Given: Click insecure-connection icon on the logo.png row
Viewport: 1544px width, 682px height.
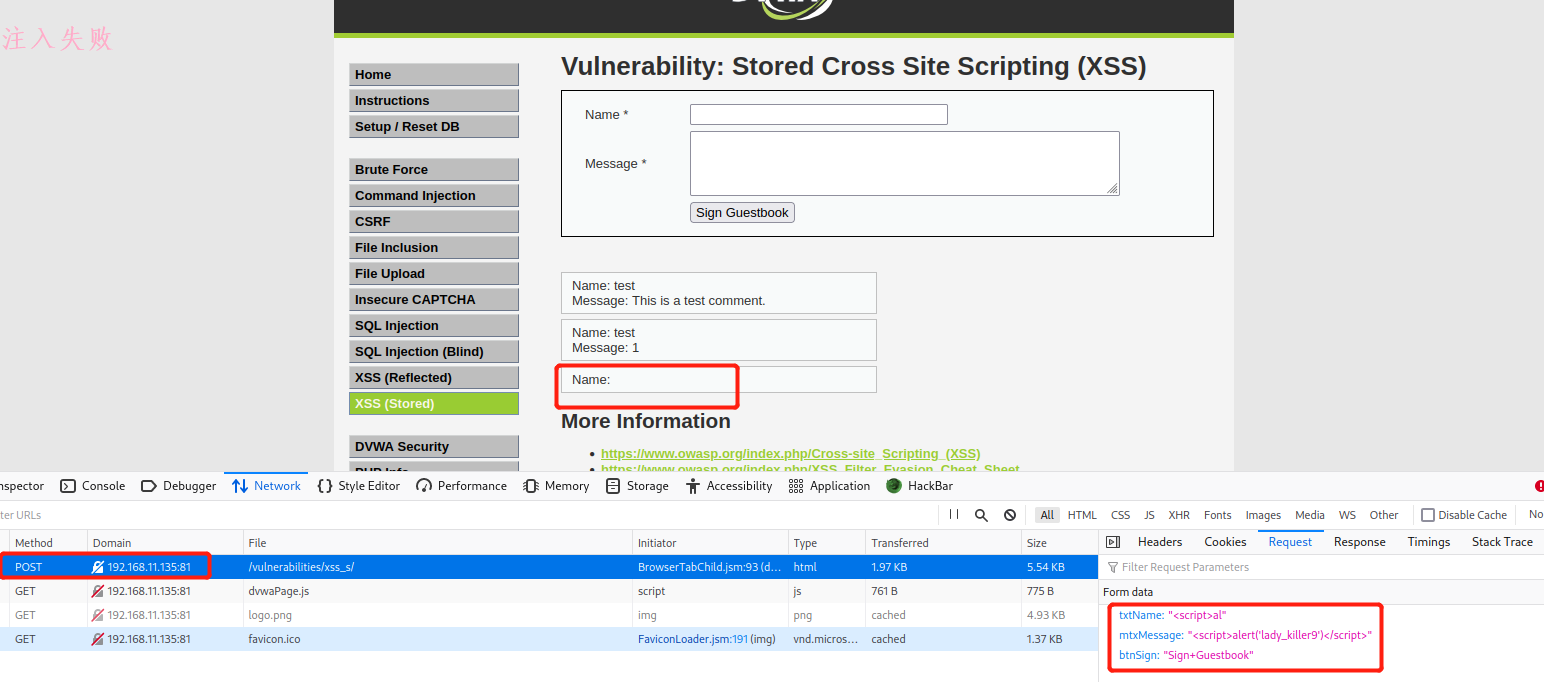Looking at the screenshot, I should point(98,615).
